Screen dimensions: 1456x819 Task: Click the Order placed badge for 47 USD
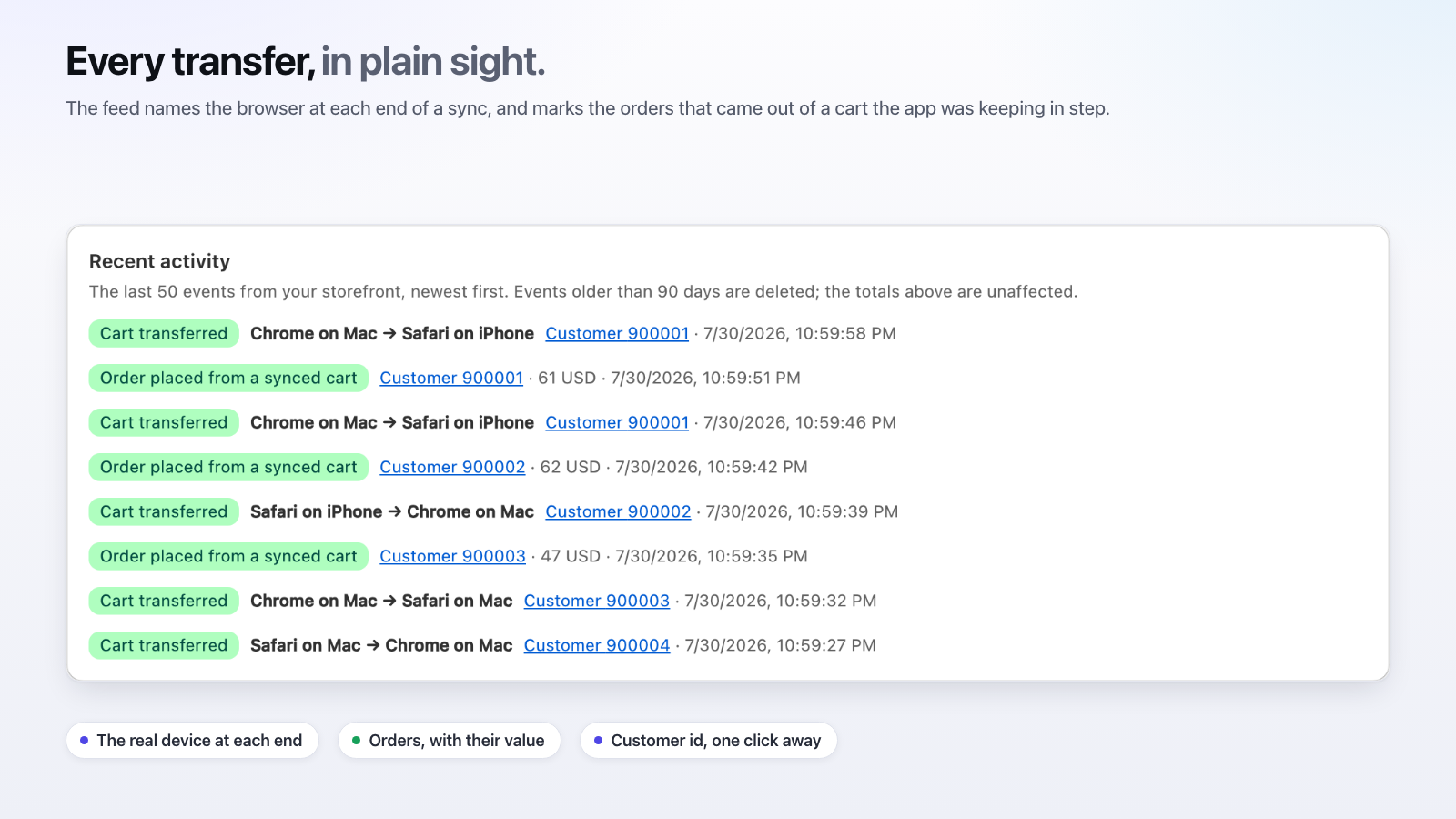tap(228, 556)
